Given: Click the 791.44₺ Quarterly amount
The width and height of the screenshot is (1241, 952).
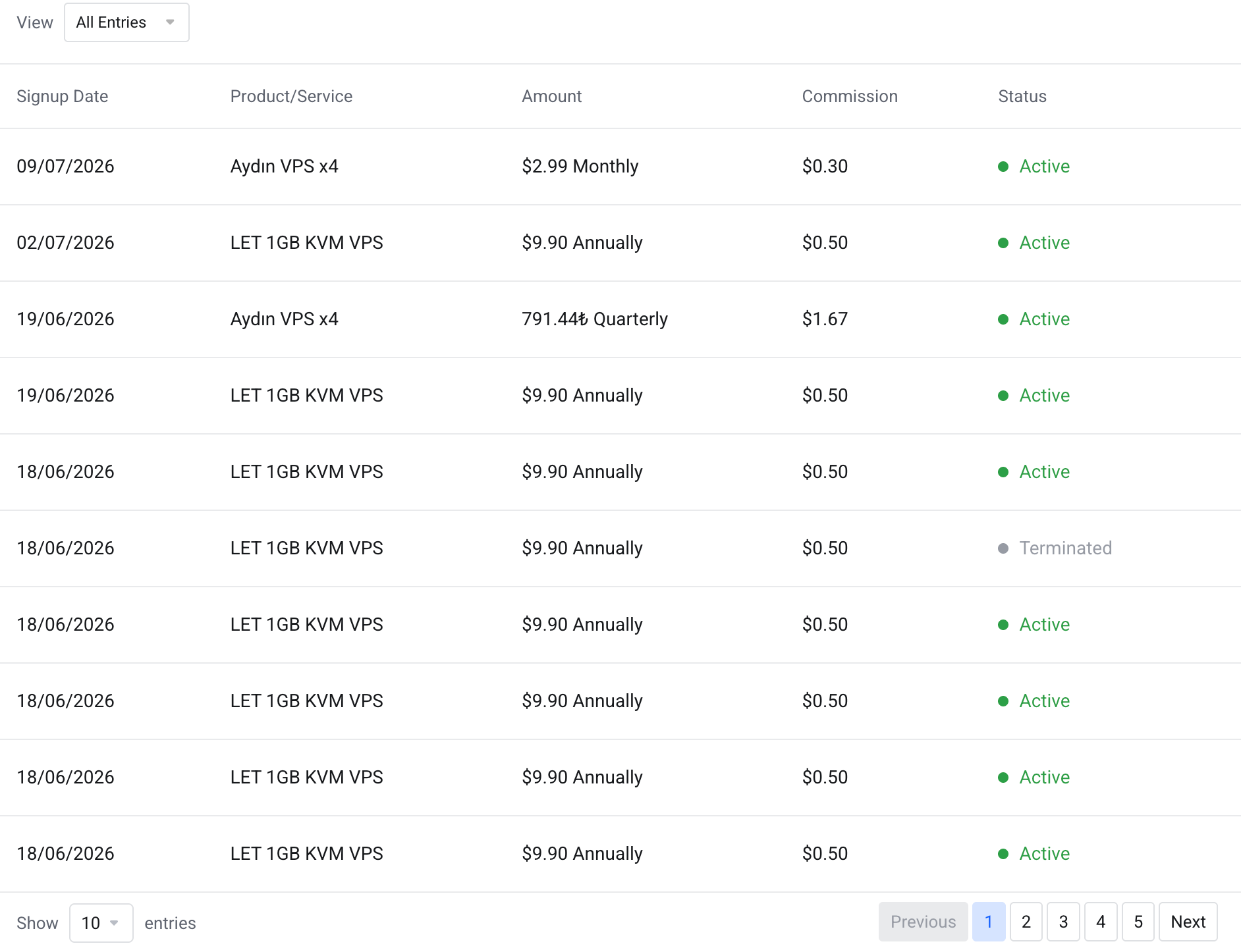Looking at the screenshot, I should [594, 319].
